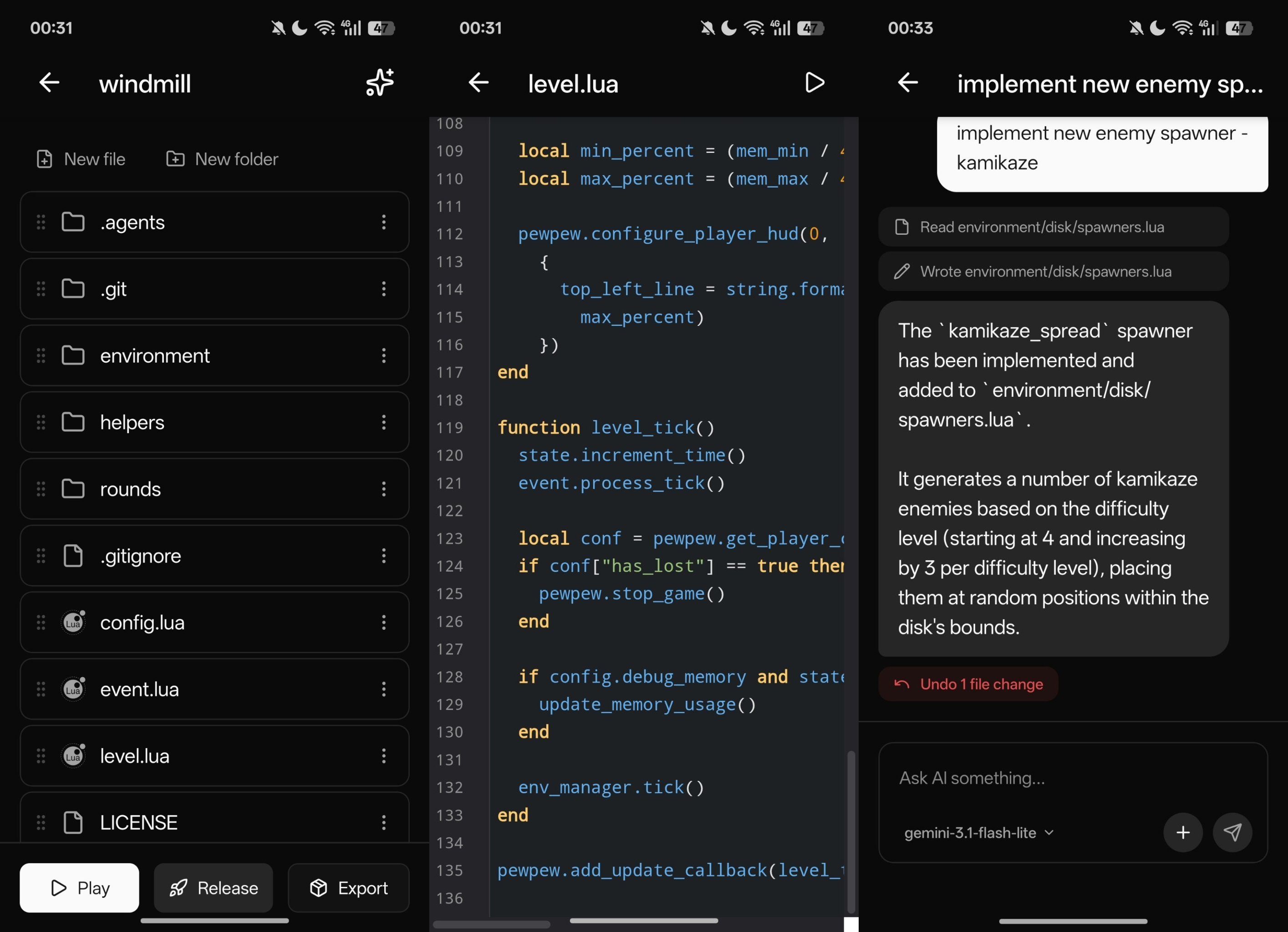
Task: Click the file icon of LICENSE
Action: click(73, 822)
